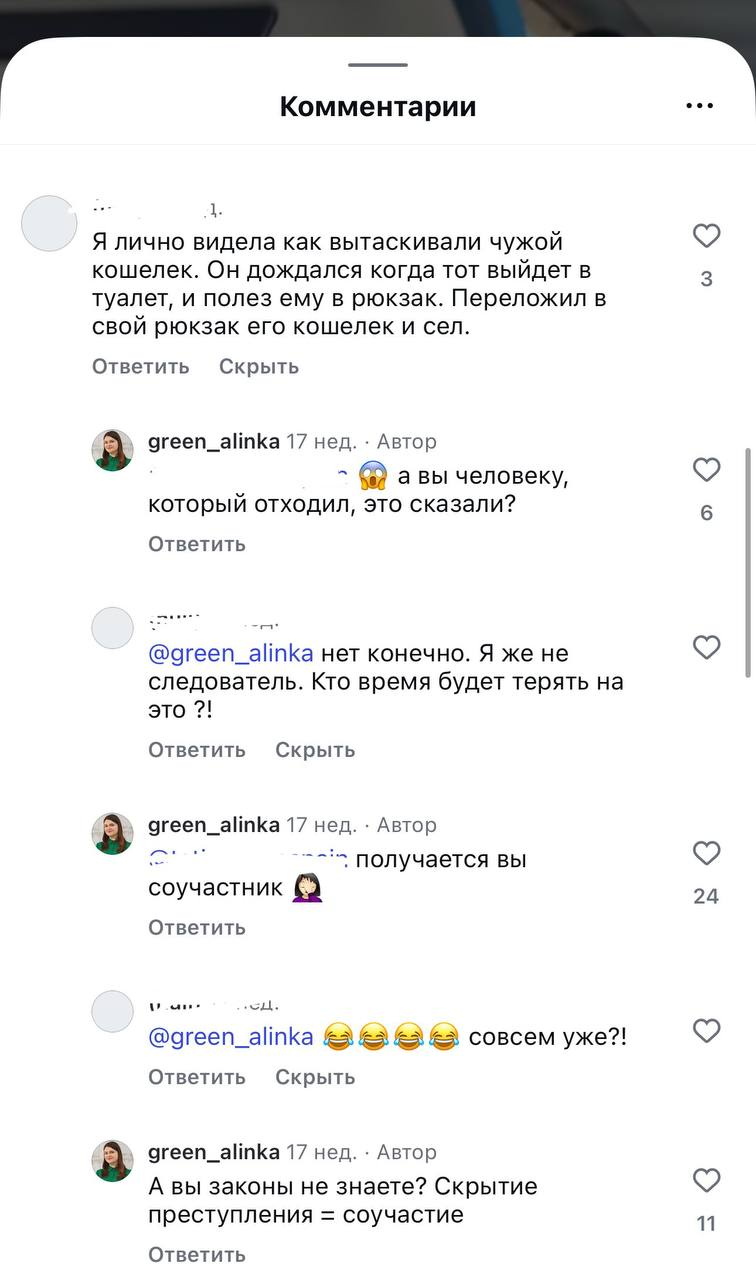
Task: Like the "Скрытие преступления" reply with 11 likes
Action: coord(707,1181)
